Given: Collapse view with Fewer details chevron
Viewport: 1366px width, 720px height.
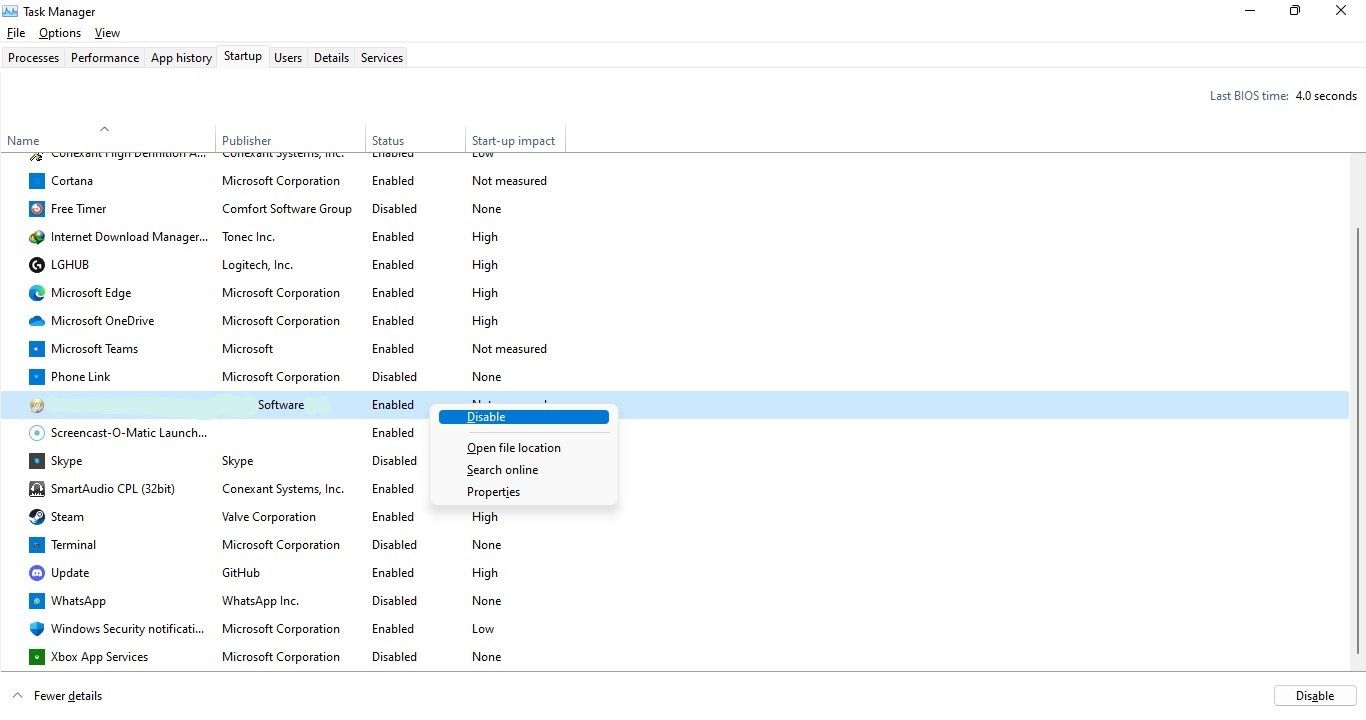Looking at the screenshot, I should click(17, 696).
